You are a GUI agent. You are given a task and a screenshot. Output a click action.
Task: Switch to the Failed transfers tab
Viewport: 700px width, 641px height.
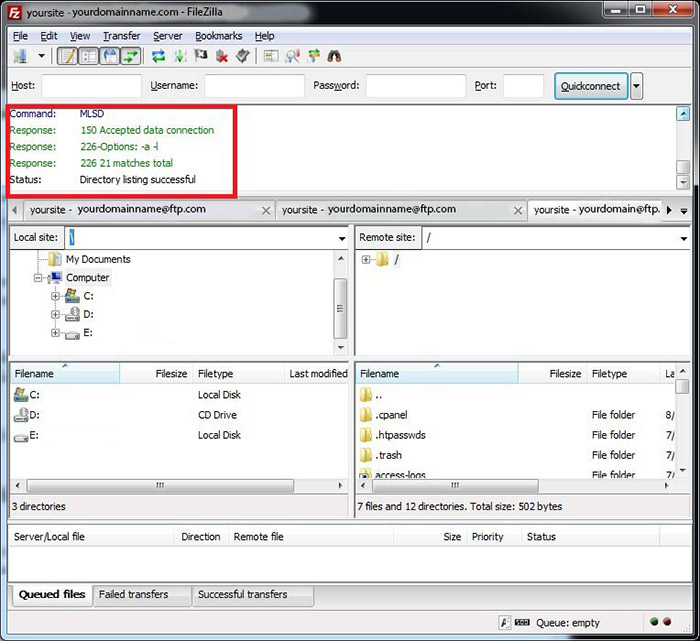[142, 595]
